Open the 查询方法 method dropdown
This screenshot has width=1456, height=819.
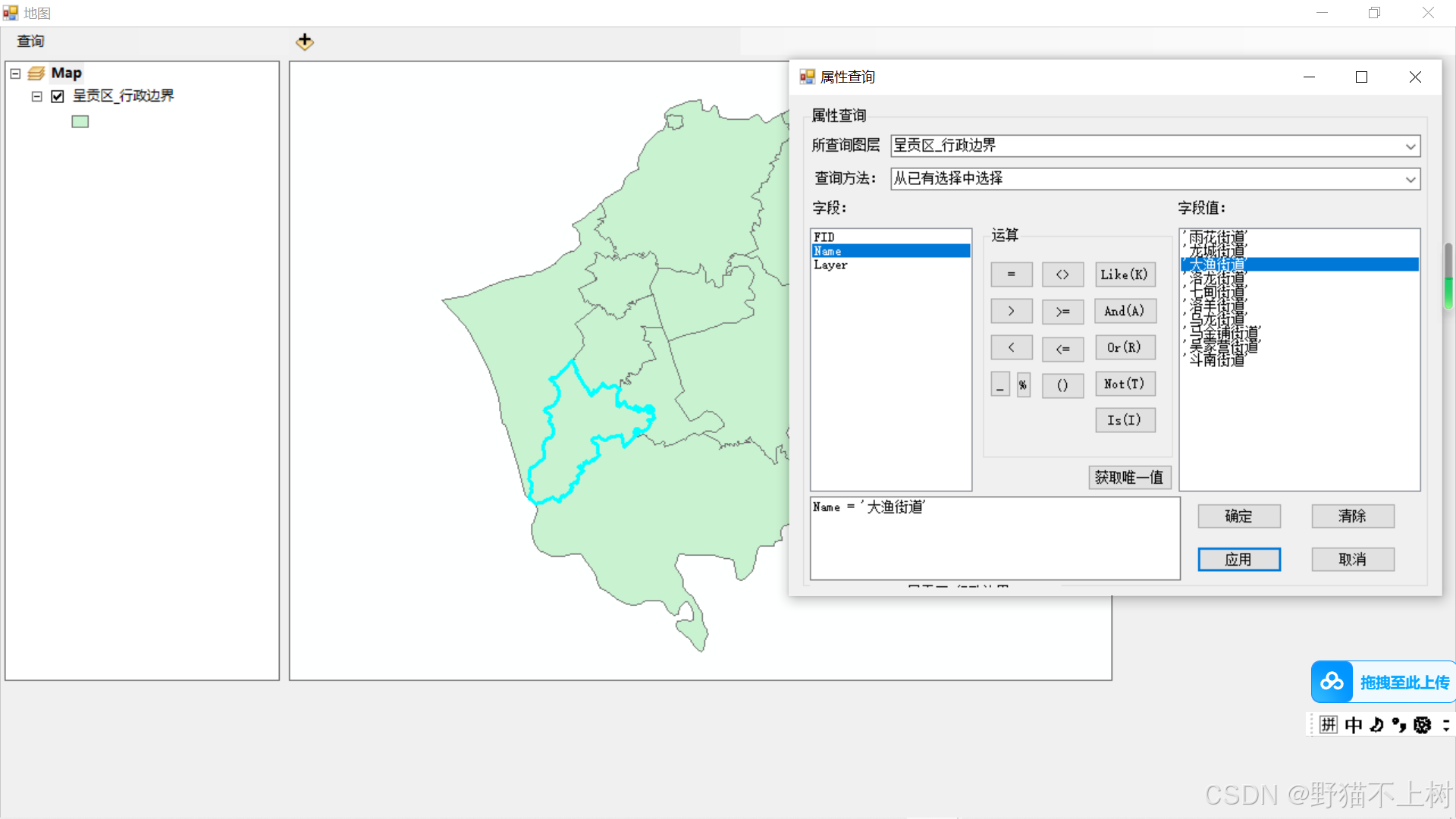[x=1410, y=179]
